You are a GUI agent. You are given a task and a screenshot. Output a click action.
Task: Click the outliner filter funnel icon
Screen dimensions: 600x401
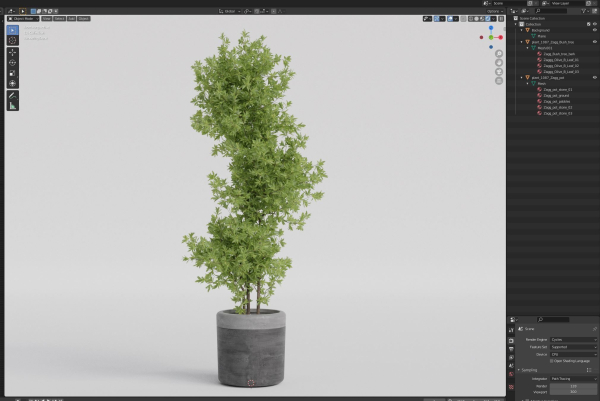(x=584, y=11)
